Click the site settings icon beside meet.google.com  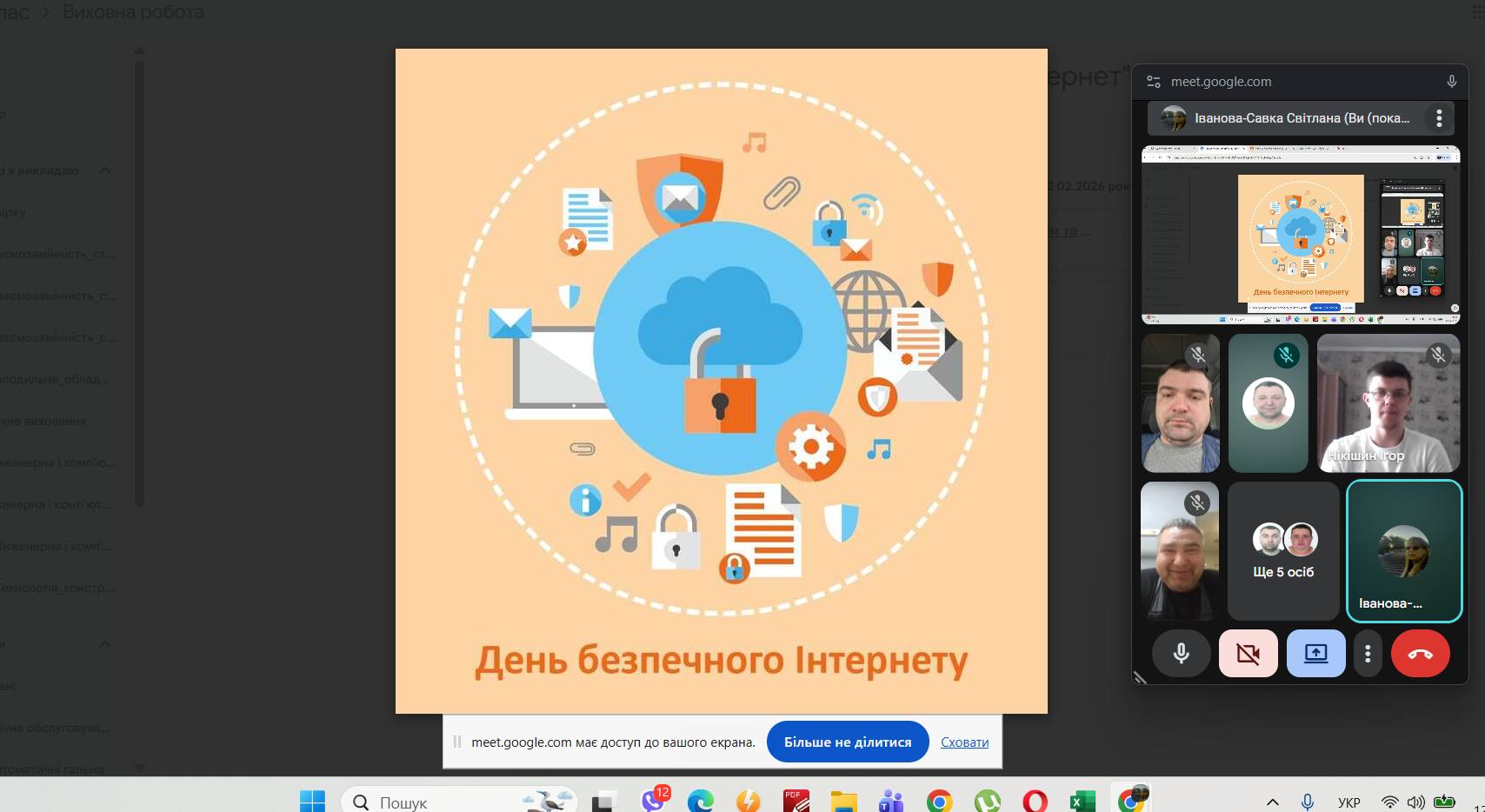1154,82
